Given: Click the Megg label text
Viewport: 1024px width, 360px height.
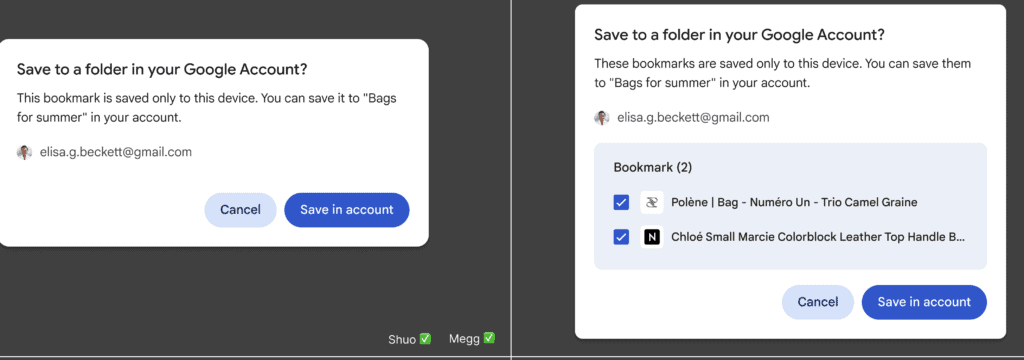Looking at the screenshot, I should [x=464, y=339].
